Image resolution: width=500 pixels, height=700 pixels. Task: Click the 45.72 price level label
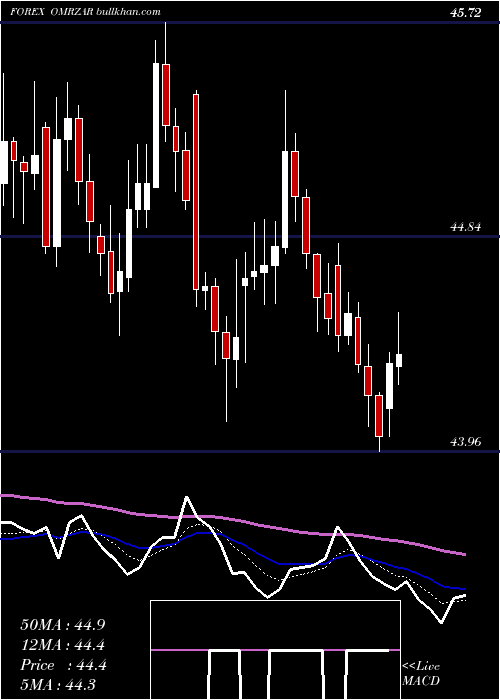pos(466,13)
